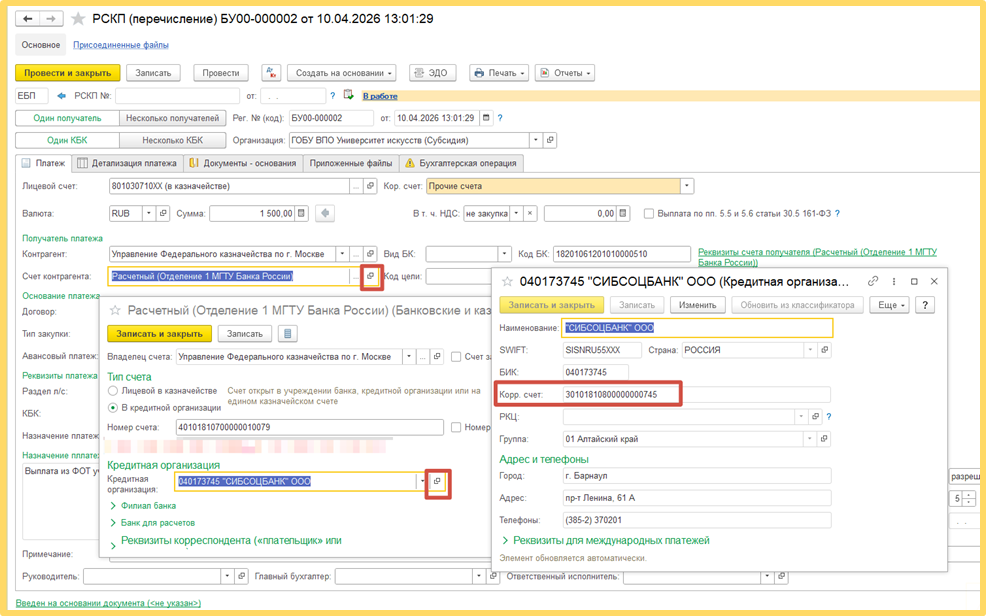Screen dimensions: 986x616
Task: Open calendar picker for registration date
Action: (x=486, y=118)
